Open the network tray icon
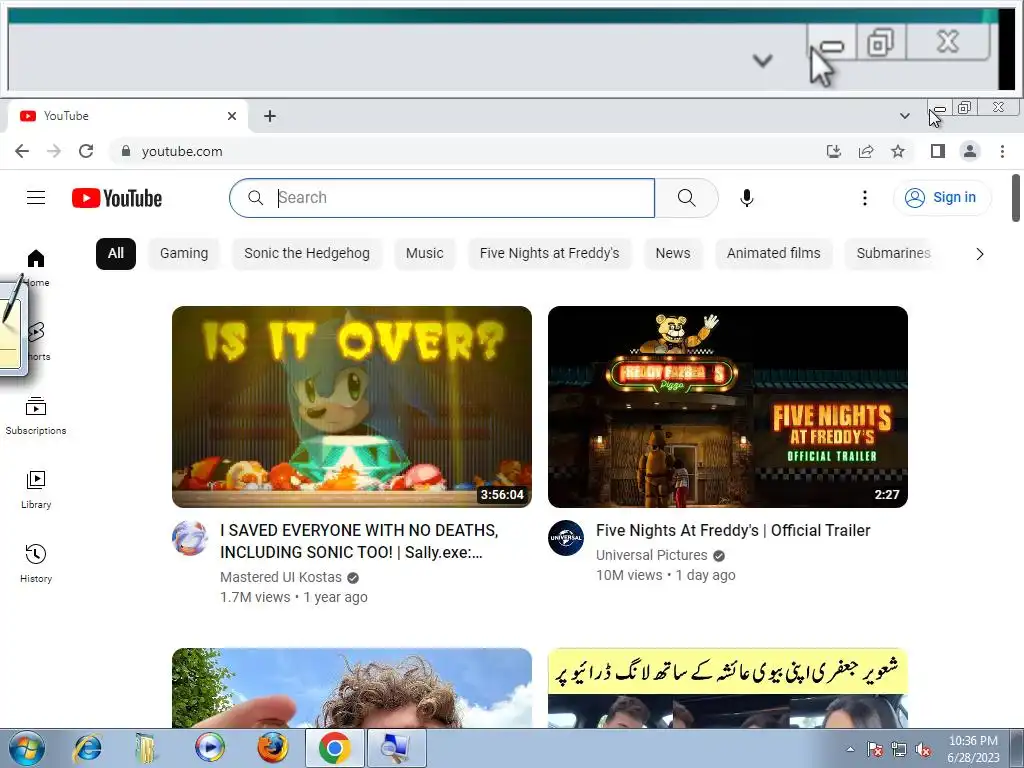The height and width of the screenshot is (768, 1024). (899, 750)
